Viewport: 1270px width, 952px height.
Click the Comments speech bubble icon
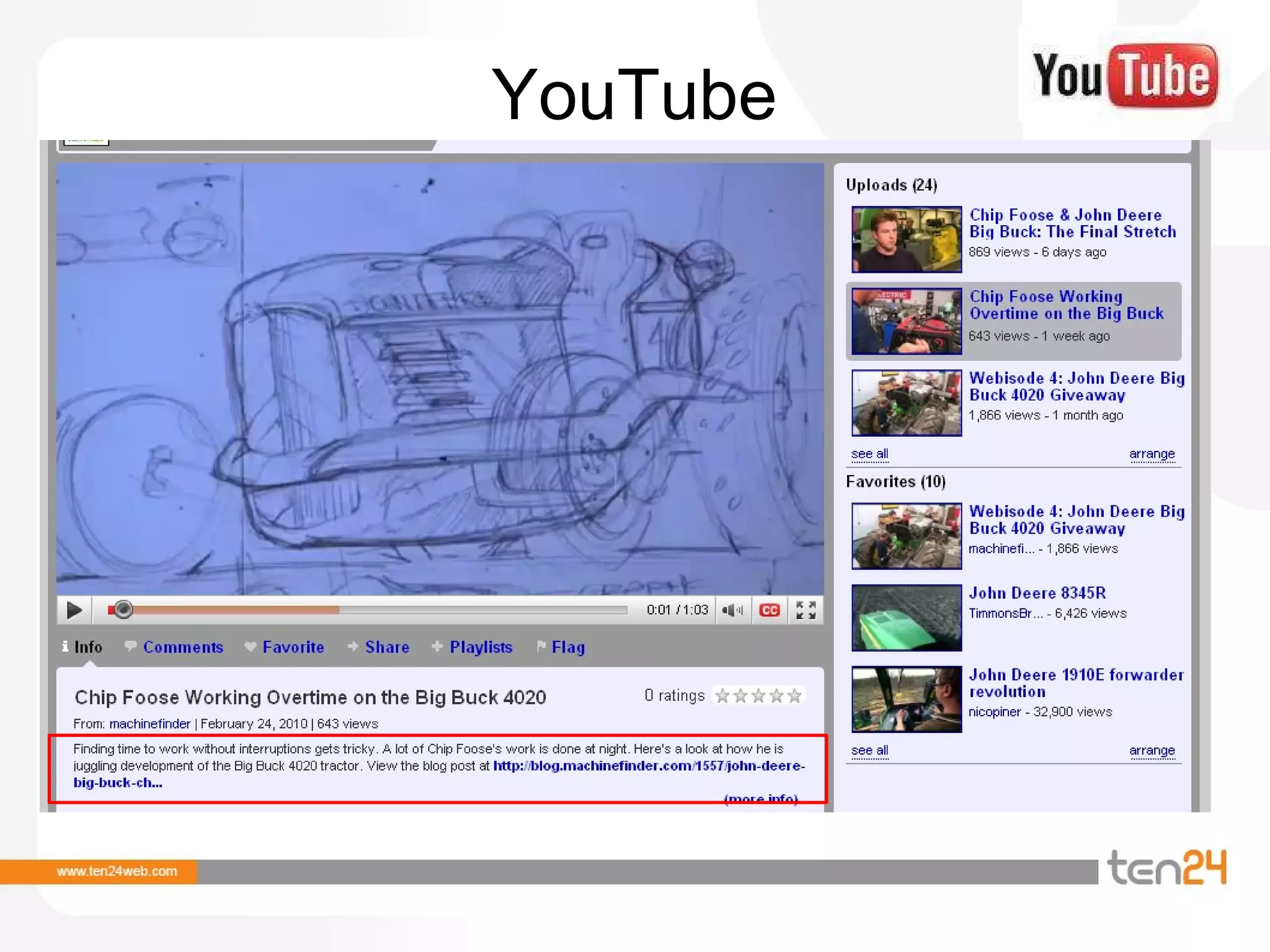click(130, 646)
